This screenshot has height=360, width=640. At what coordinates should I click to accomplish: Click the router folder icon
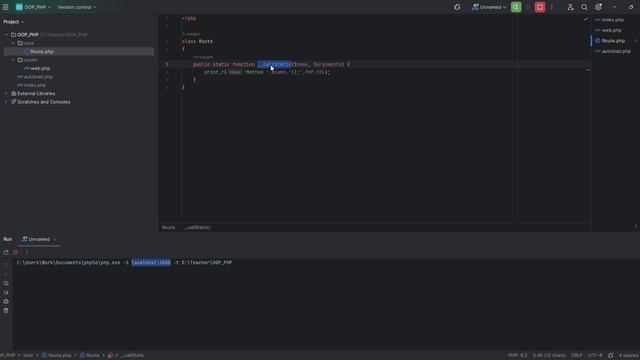[20, 60]
